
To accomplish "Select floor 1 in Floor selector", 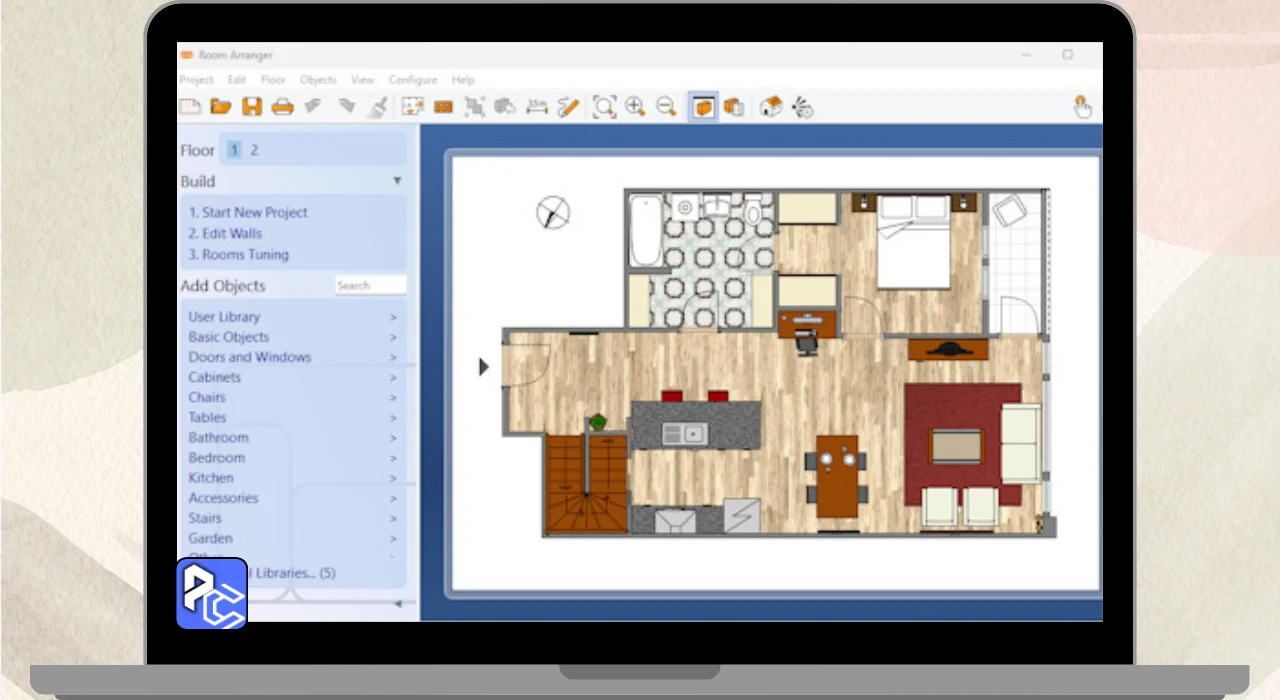I will click(x=234, y=150).
